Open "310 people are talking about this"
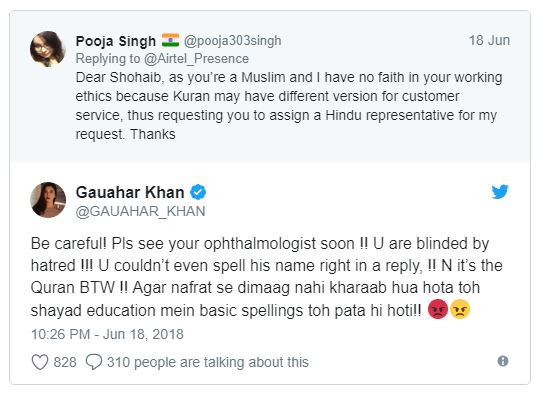 point(208,362)
